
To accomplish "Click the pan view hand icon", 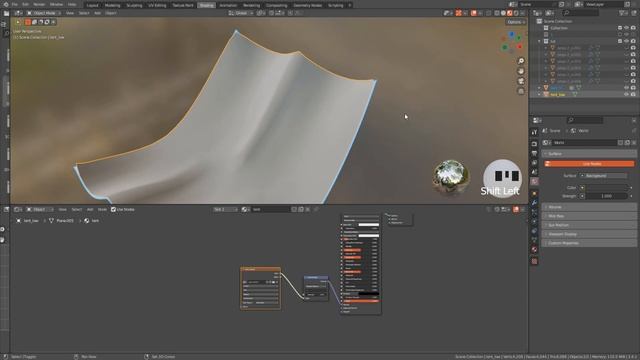I will coord(521,71).
